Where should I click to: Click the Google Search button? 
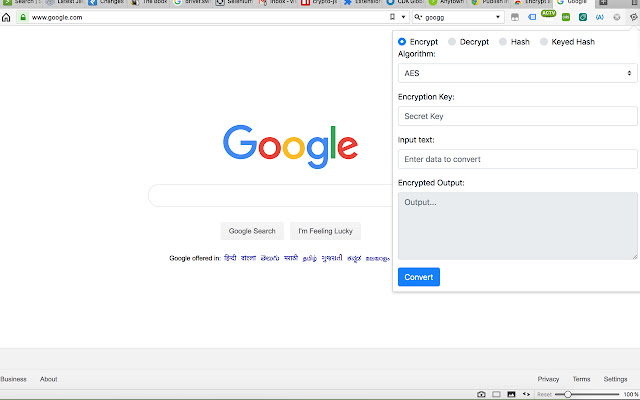click(252, 231)
